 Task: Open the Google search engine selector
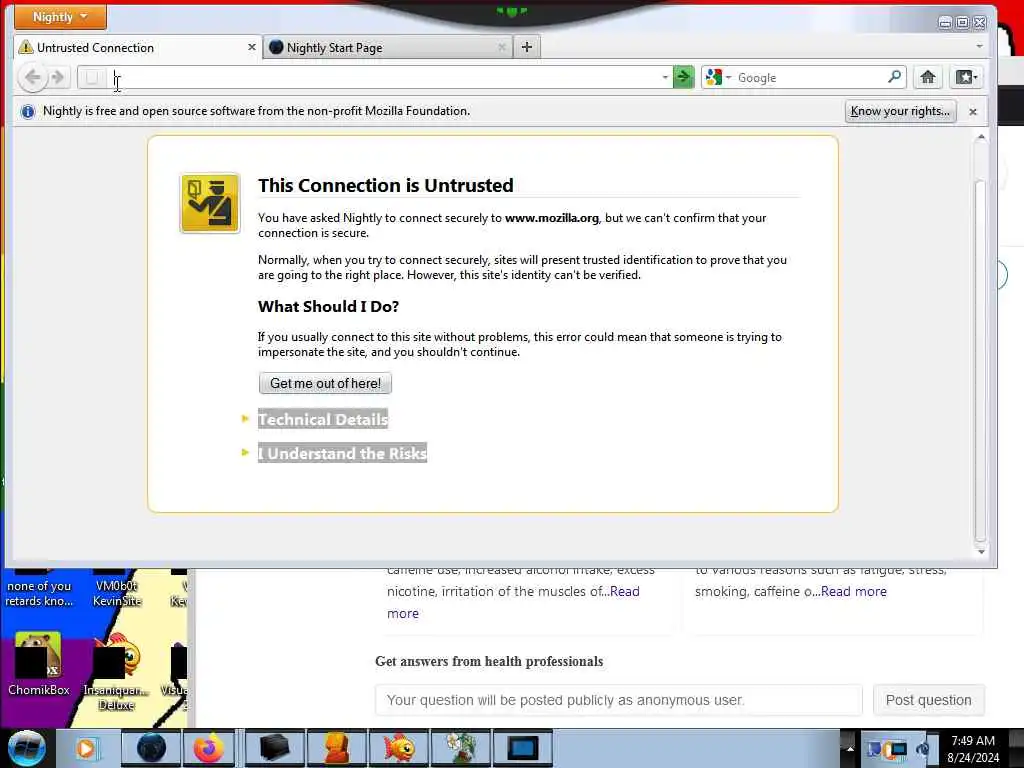[x=718, y=78]
